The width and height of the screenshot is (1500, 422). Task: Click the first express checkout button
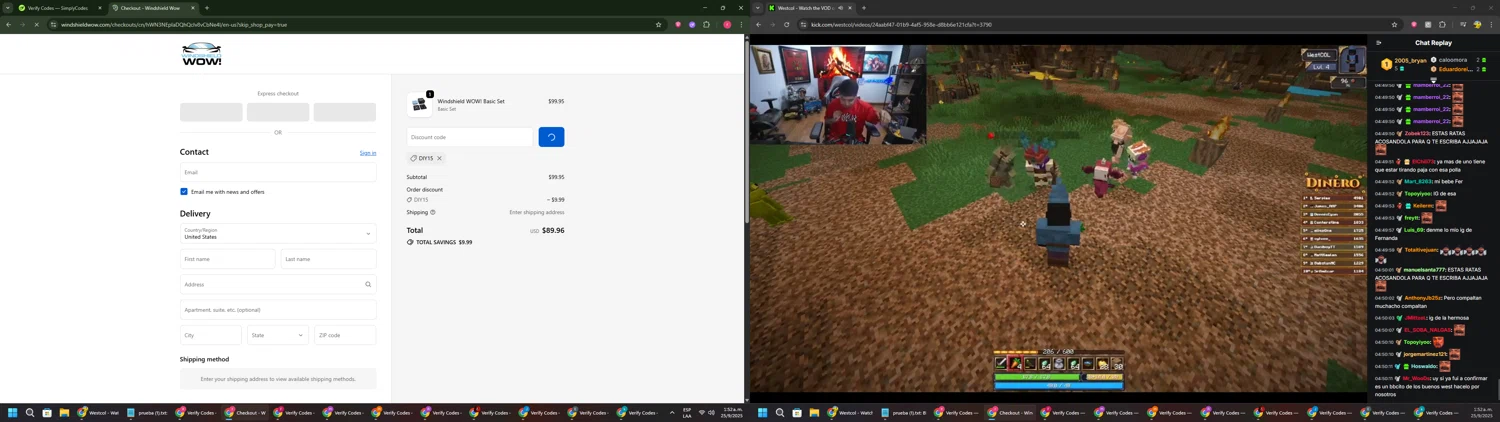pyautogui.click(x=211, y=112)
